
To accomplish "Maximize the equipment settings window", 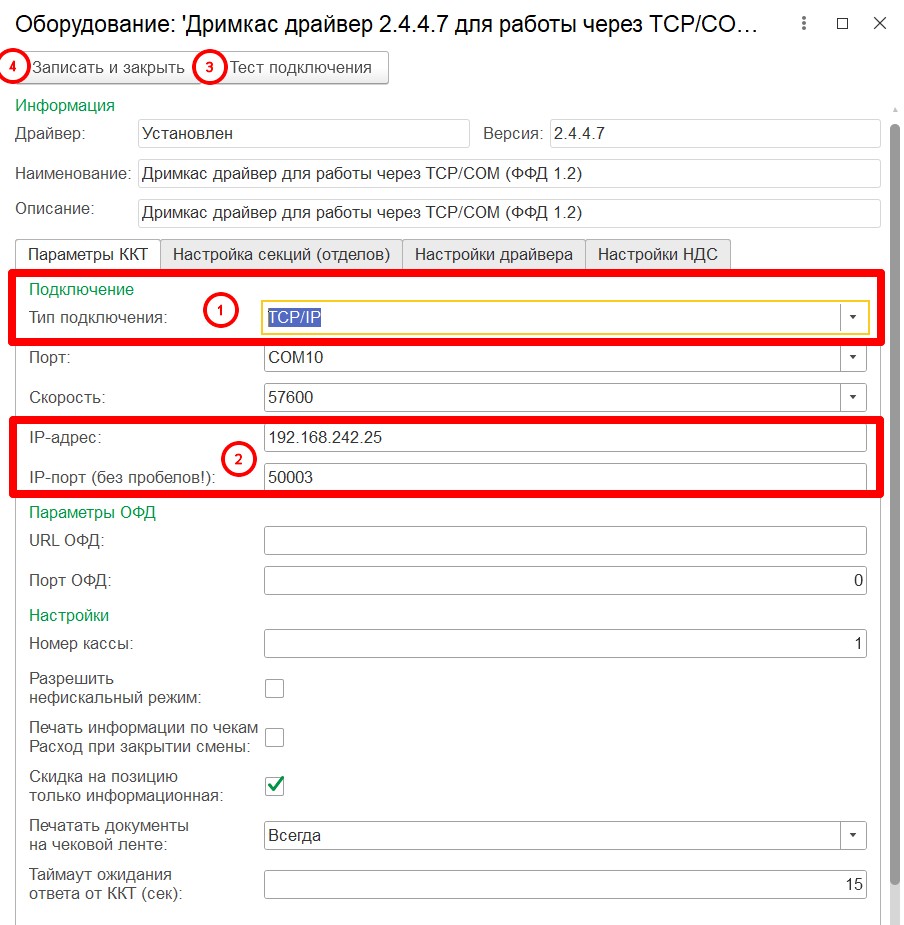I will (842, 23).
